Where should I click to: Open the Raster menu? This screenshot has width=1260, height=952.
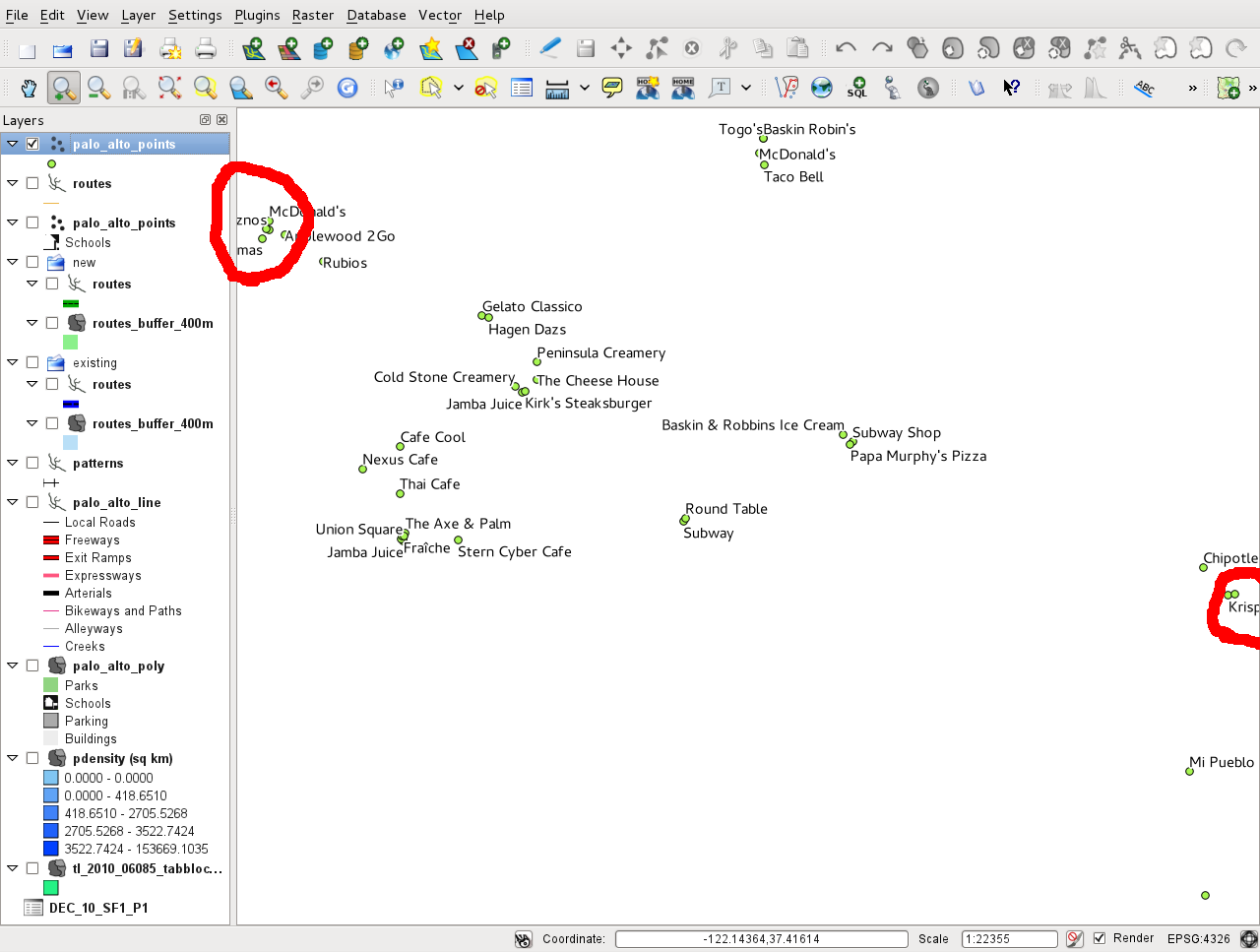(313, 15)
